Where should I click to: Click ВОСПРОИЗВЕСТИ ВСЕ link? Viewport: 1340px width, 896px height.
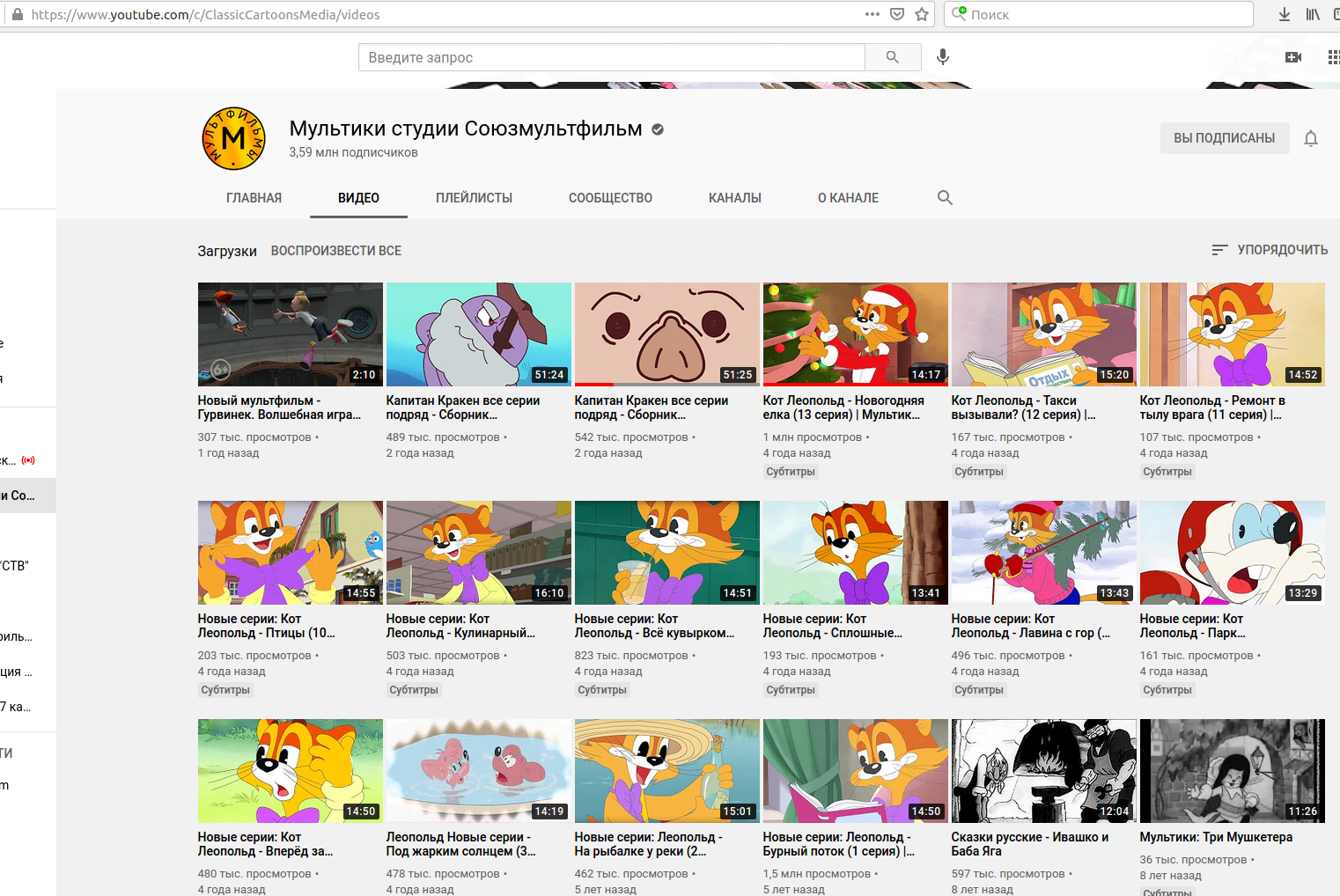[x=336, y=251]
